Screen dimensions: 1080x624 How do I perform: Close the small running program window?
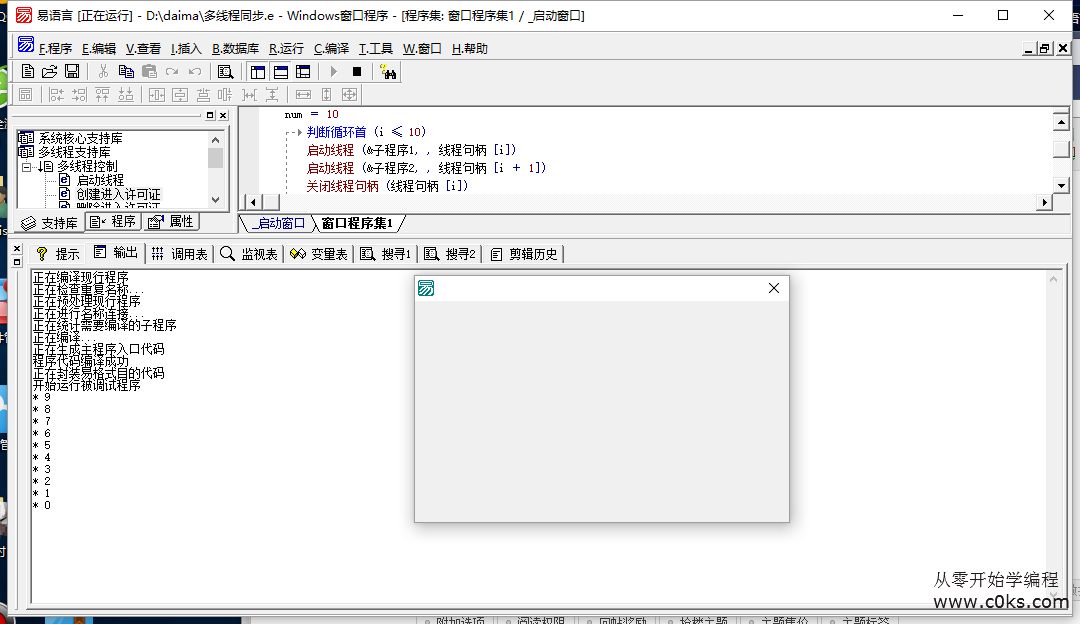click(x=773, y=288)
